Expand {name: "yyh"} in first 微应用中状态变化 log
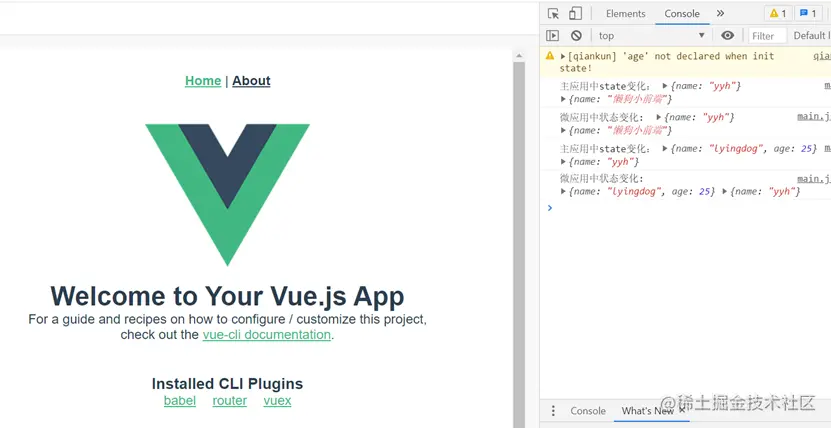The height and width of the screenshot is (428, 831). click(659, 117)
